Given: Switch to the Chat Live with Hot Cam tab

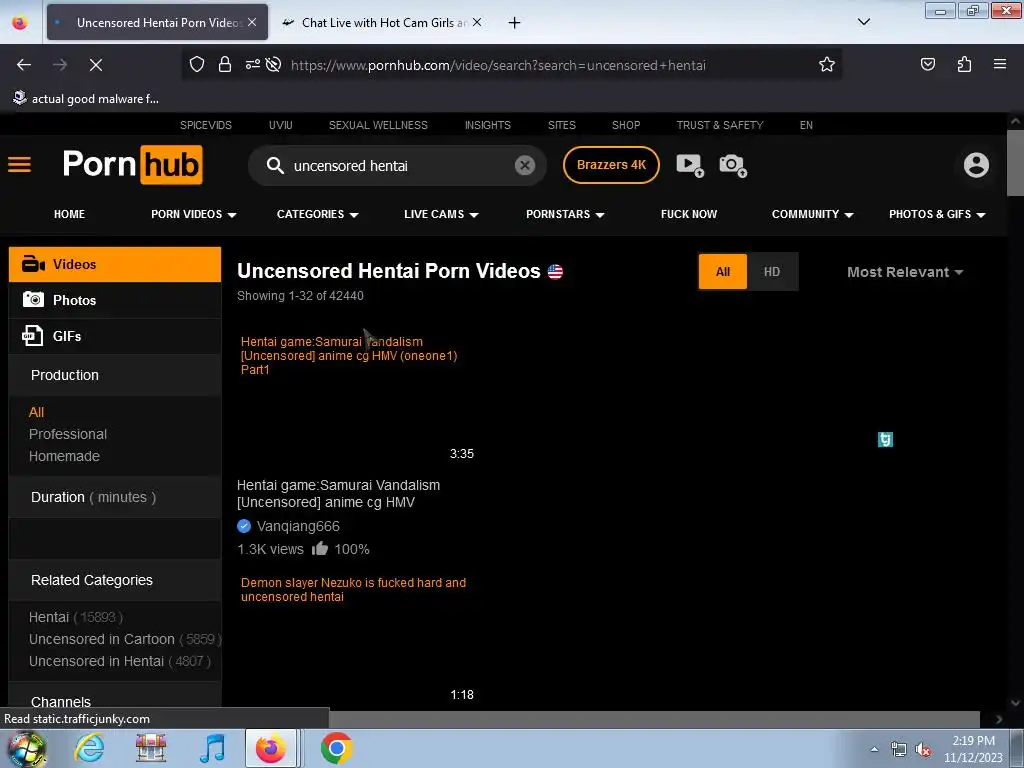Looking at the screenshot, I should 382,23.
